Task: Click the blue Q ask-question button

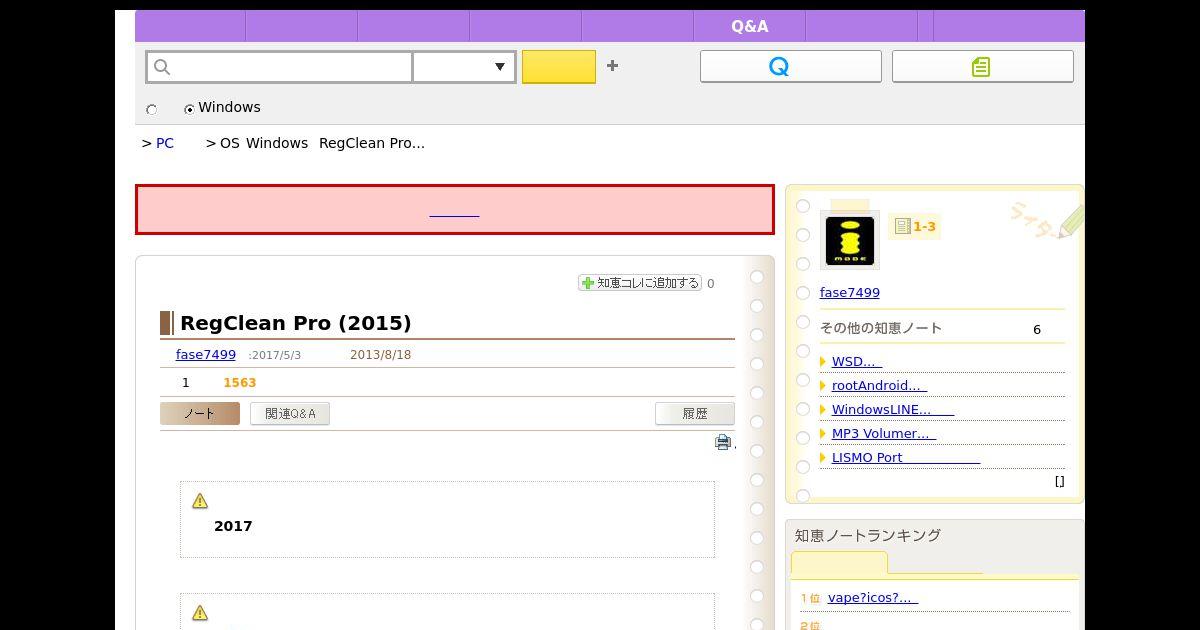Action: pos(790,66)
